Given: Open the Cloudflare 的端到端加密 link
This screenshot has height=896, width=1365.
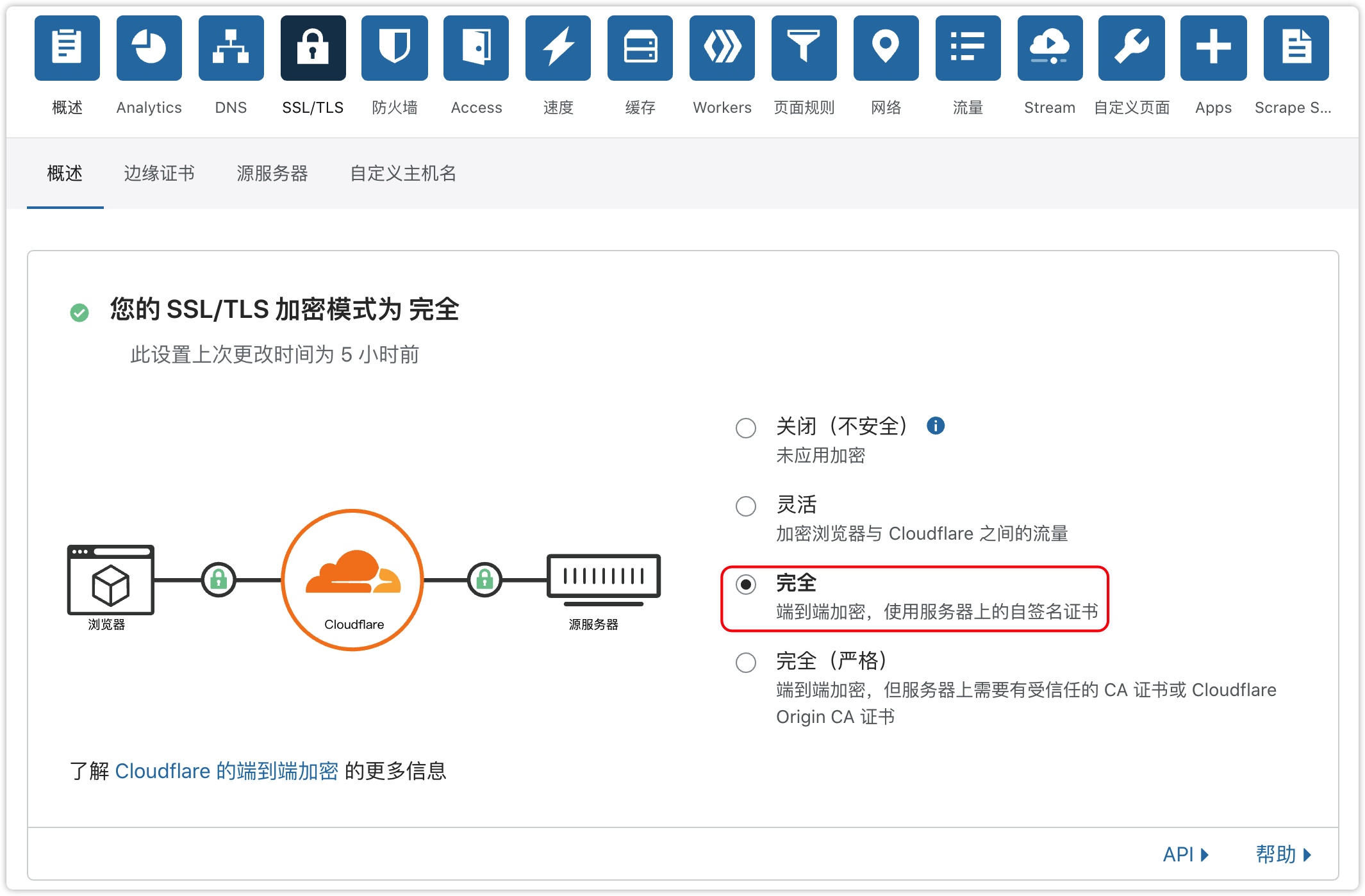Looking at the screenshot, I should click(226, 771).
